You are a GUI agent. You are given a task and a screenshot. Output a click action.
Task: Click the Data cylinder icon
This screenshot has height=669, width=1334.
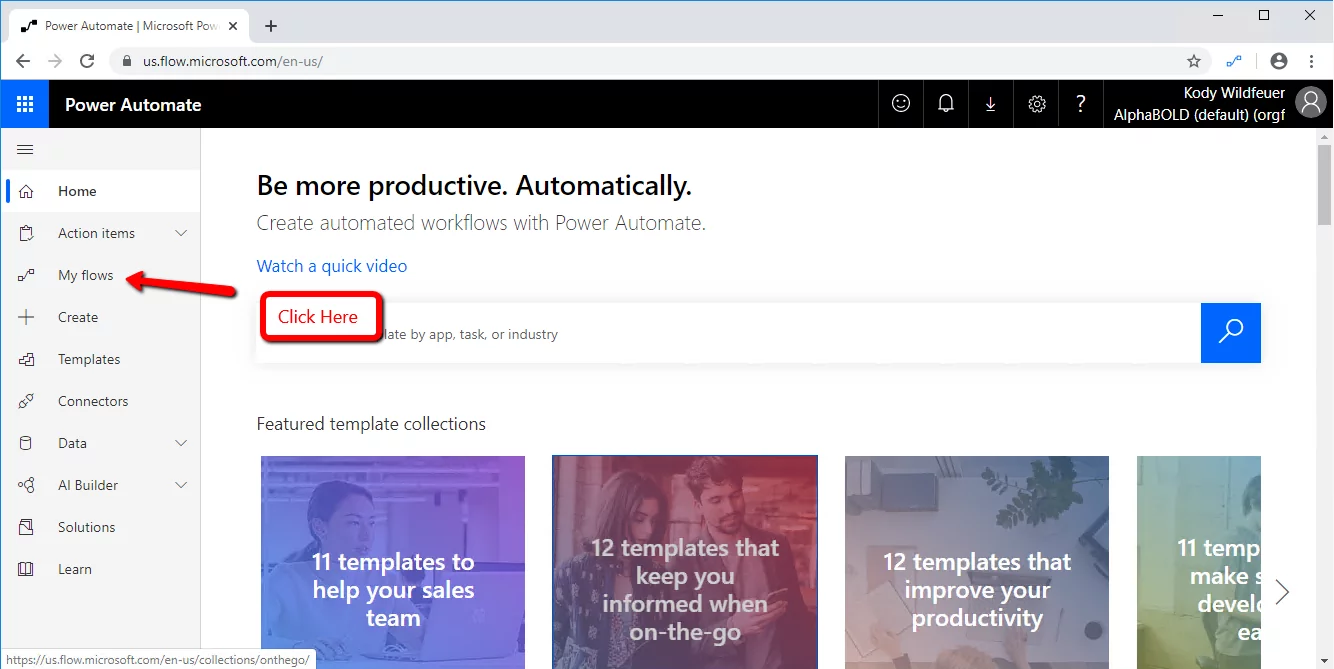click(x=26, y=443)
